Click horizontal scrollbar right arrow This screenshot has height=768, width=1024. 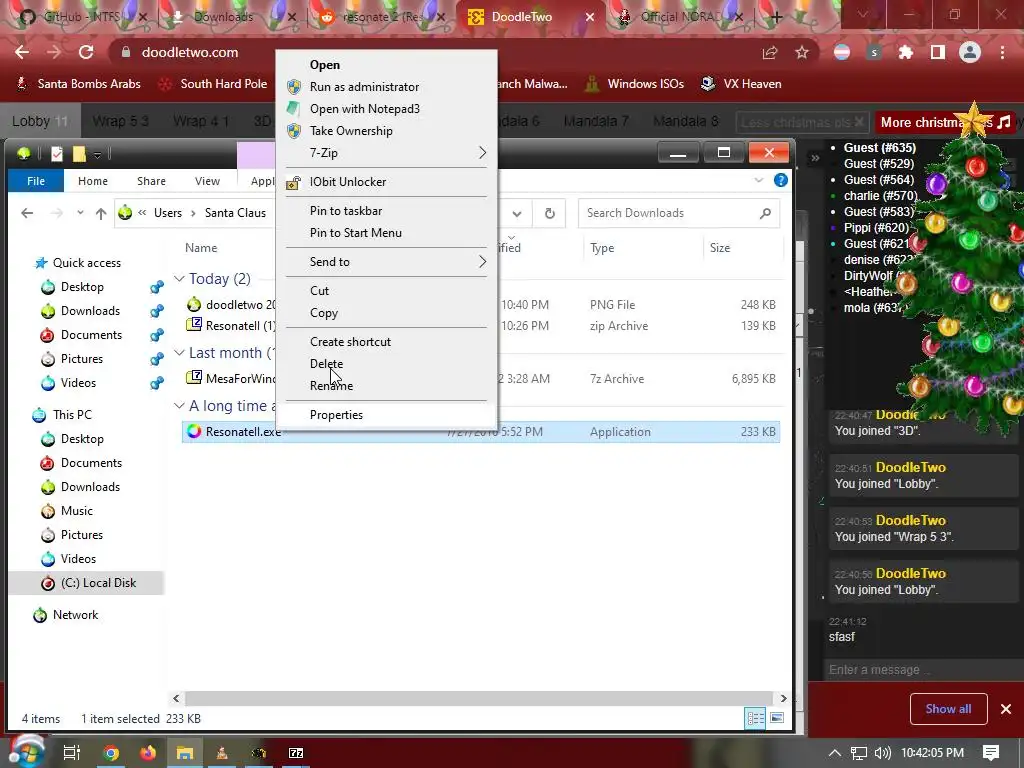pos(783,698)
